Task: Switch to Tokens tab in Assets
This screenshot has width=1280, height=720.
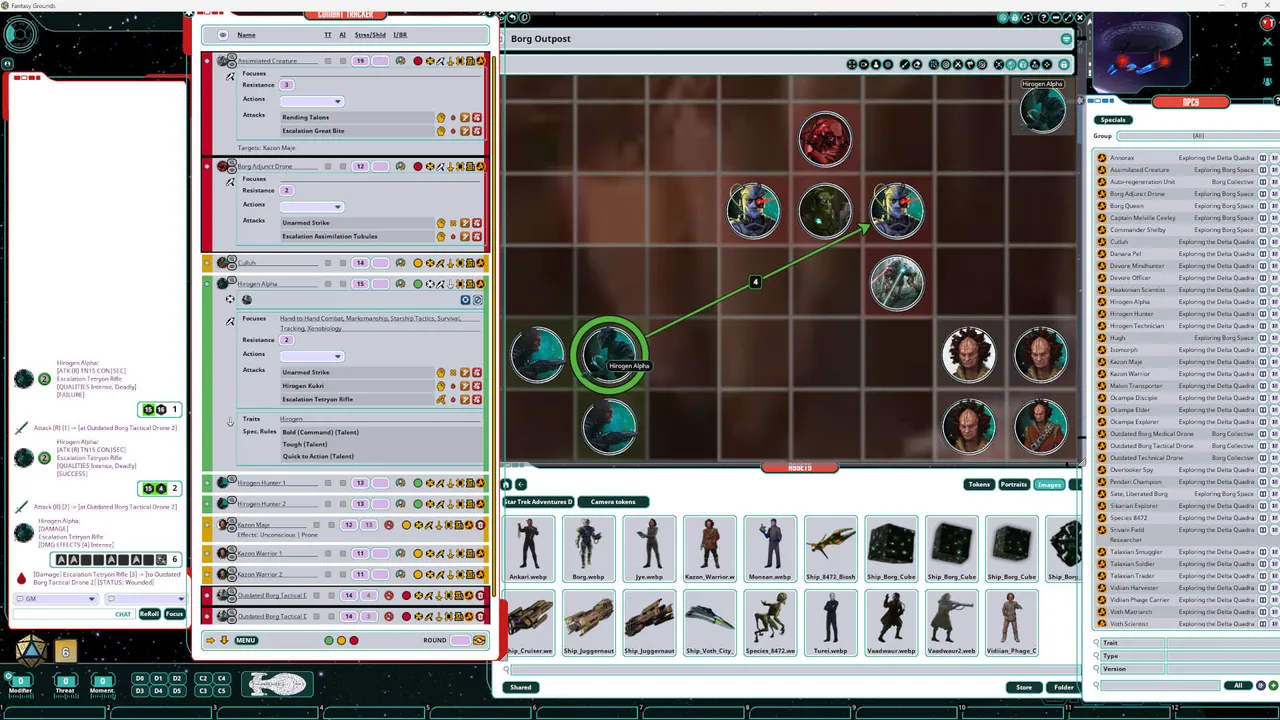Action: (x=979, y=485)
